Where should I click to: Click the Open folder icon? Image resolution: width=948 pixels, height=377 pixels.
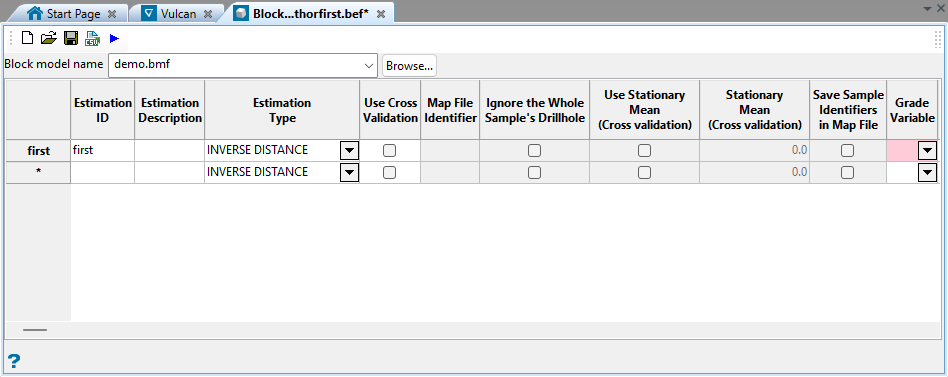pos(48,39)
